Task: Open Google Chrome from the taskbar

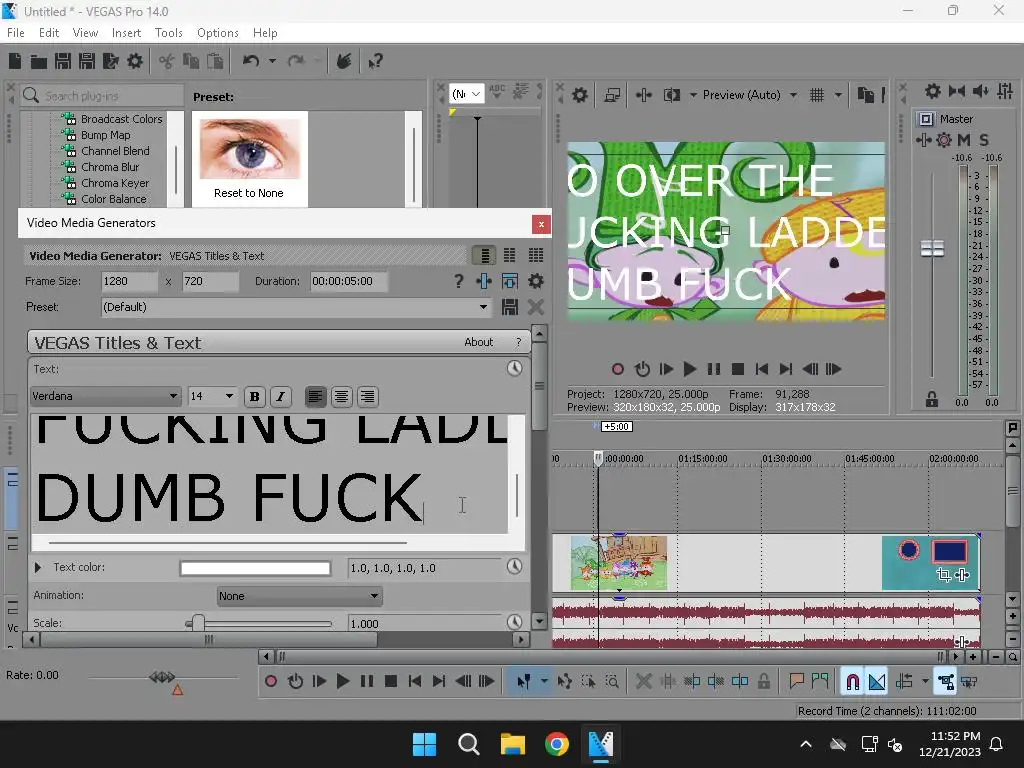Action: 556,744
